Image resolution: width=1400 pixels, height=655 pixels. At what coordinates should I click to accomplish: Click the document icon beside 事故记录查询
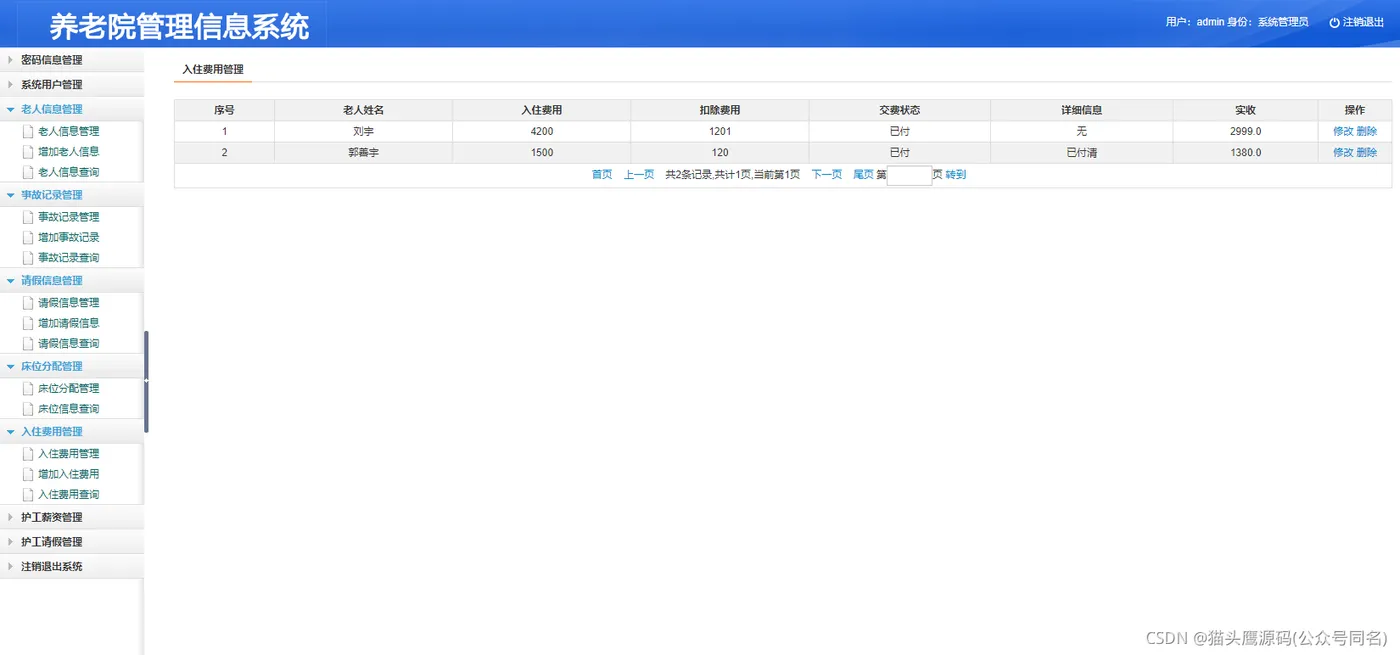[x=28, y=258]
